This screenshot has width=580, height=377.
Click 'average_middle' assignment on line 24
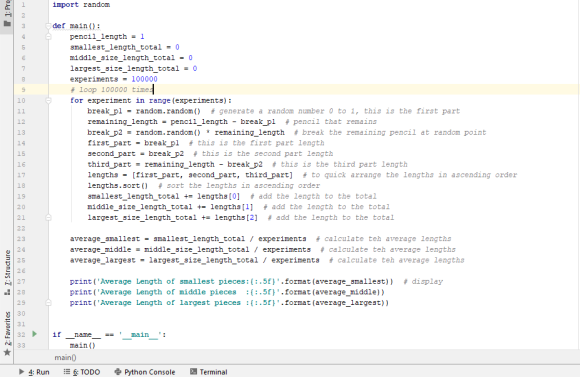pos(190,249)
